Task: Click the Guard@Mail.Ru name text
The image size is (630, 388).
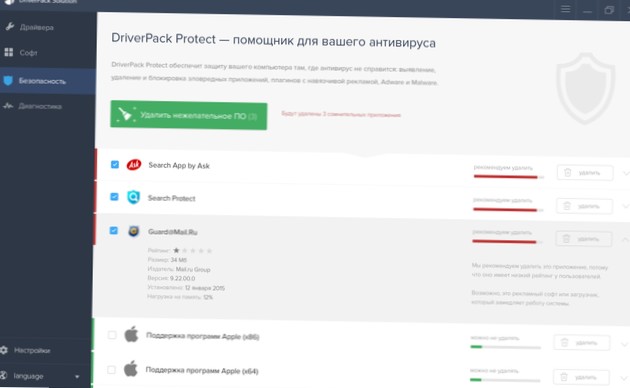Action: point(173,232)
